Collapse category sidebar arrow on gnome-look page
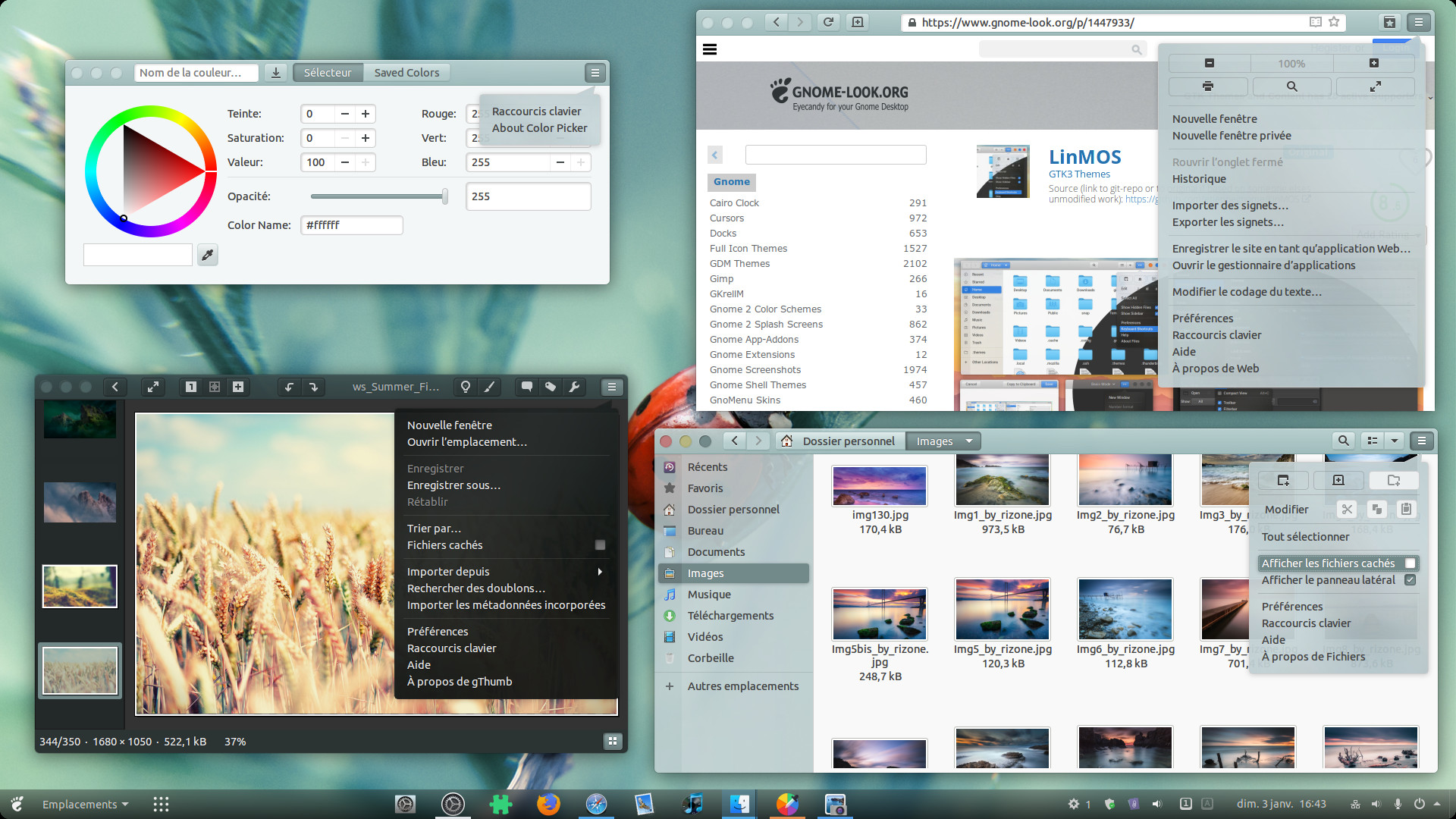This screenshot has width=1456, height=819. [714, 155]
